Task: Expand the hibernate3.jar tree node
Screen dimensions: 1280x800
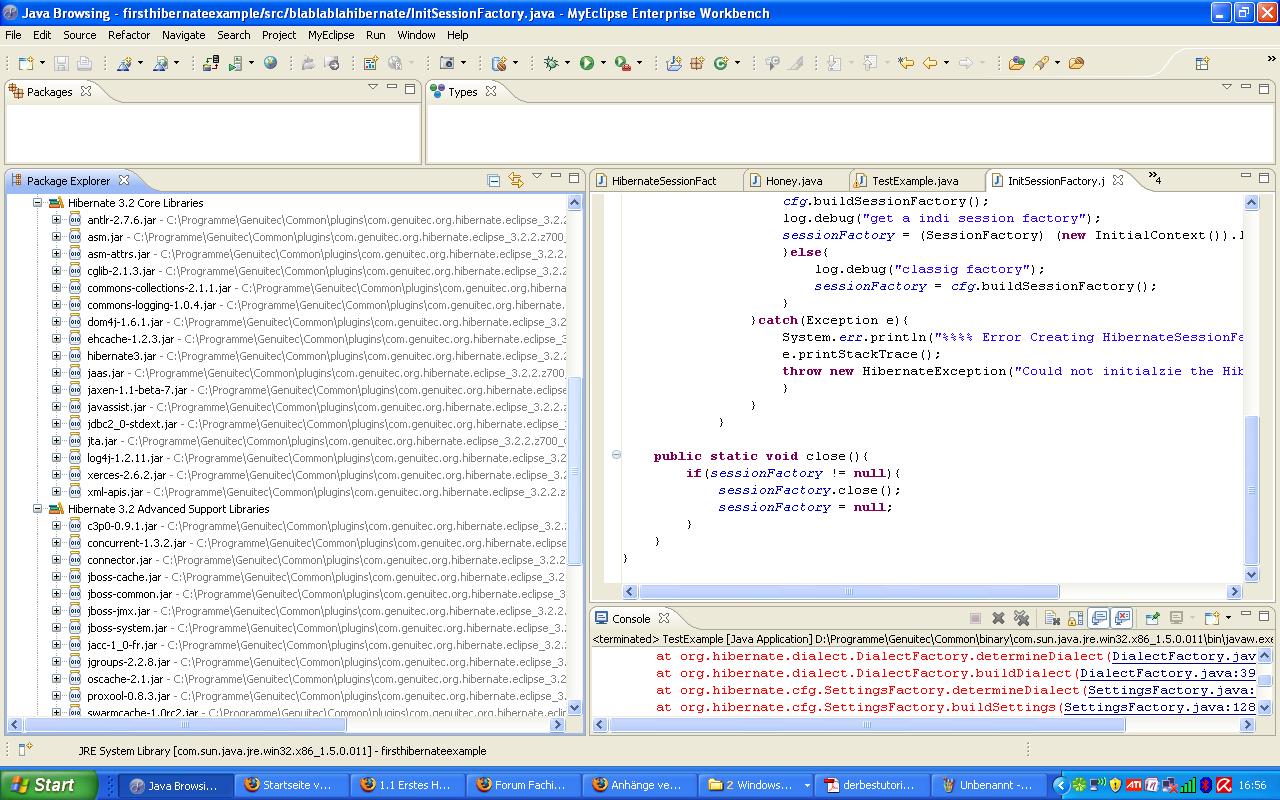Action: pos(56,355)
